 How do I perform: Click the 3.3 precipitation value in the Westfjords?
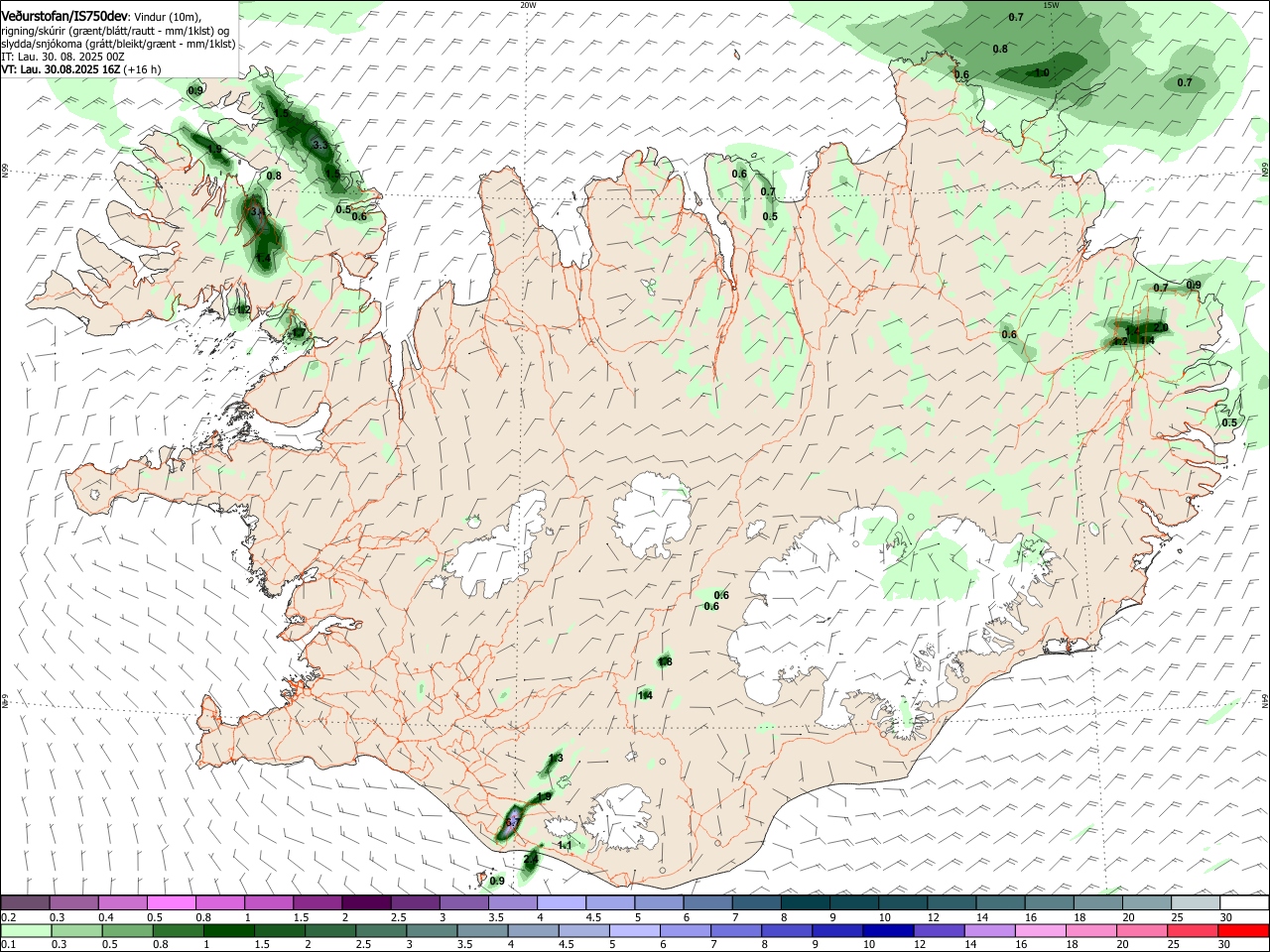[319, 145]
